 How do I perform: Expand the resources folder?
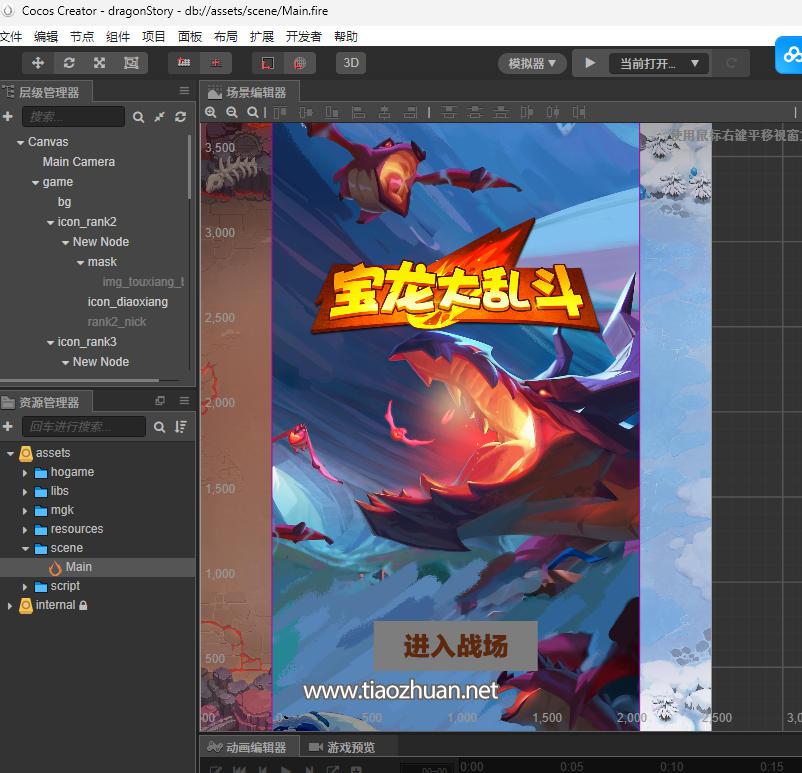(25, 529)
